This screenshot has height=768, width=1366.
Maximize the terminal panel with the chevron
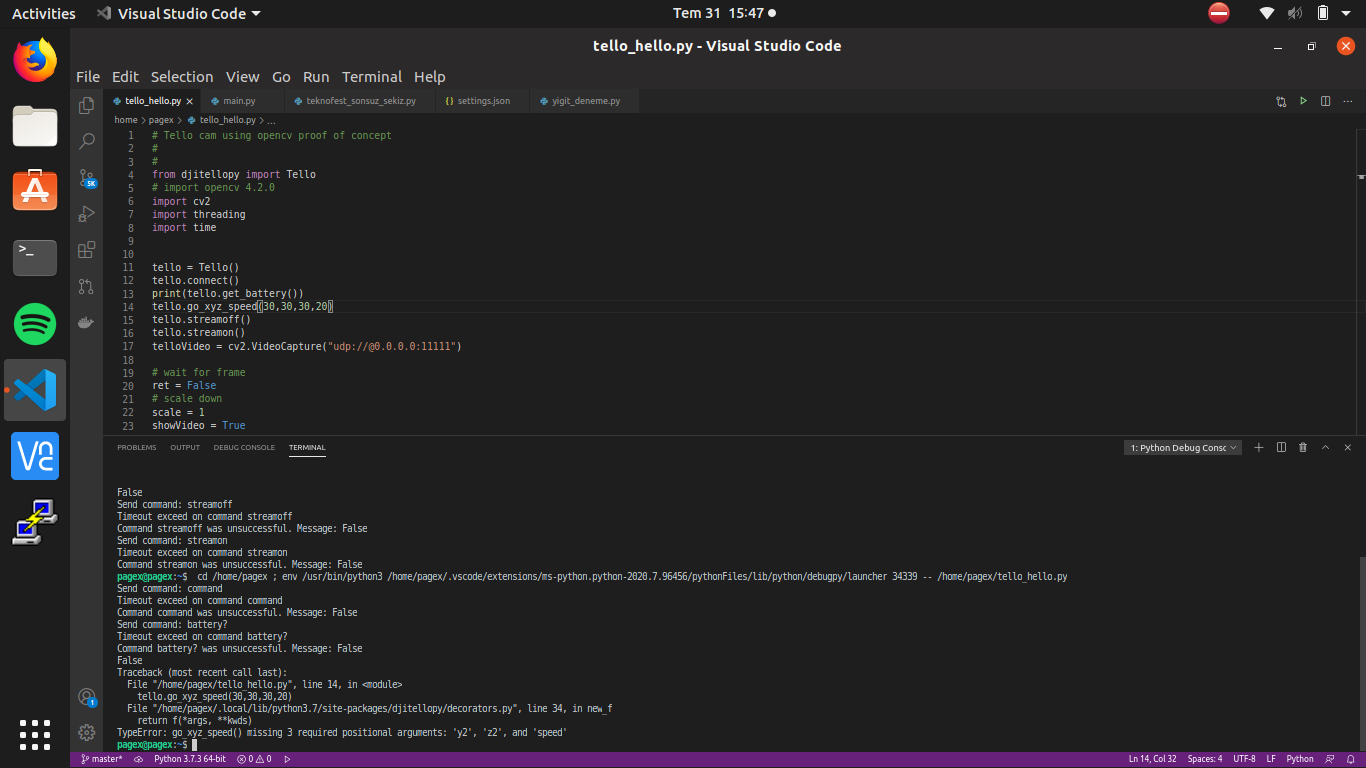pos(1325,447)
